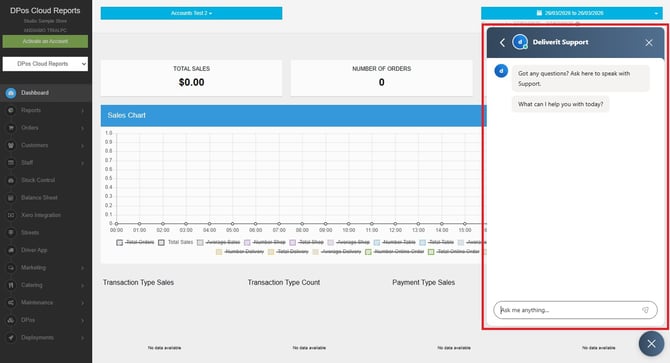The height and width of the screenshot is (363, 670).
Task: Expand the Reports submenu chevron
Action: pyautogui.click(x=82, y=111)
